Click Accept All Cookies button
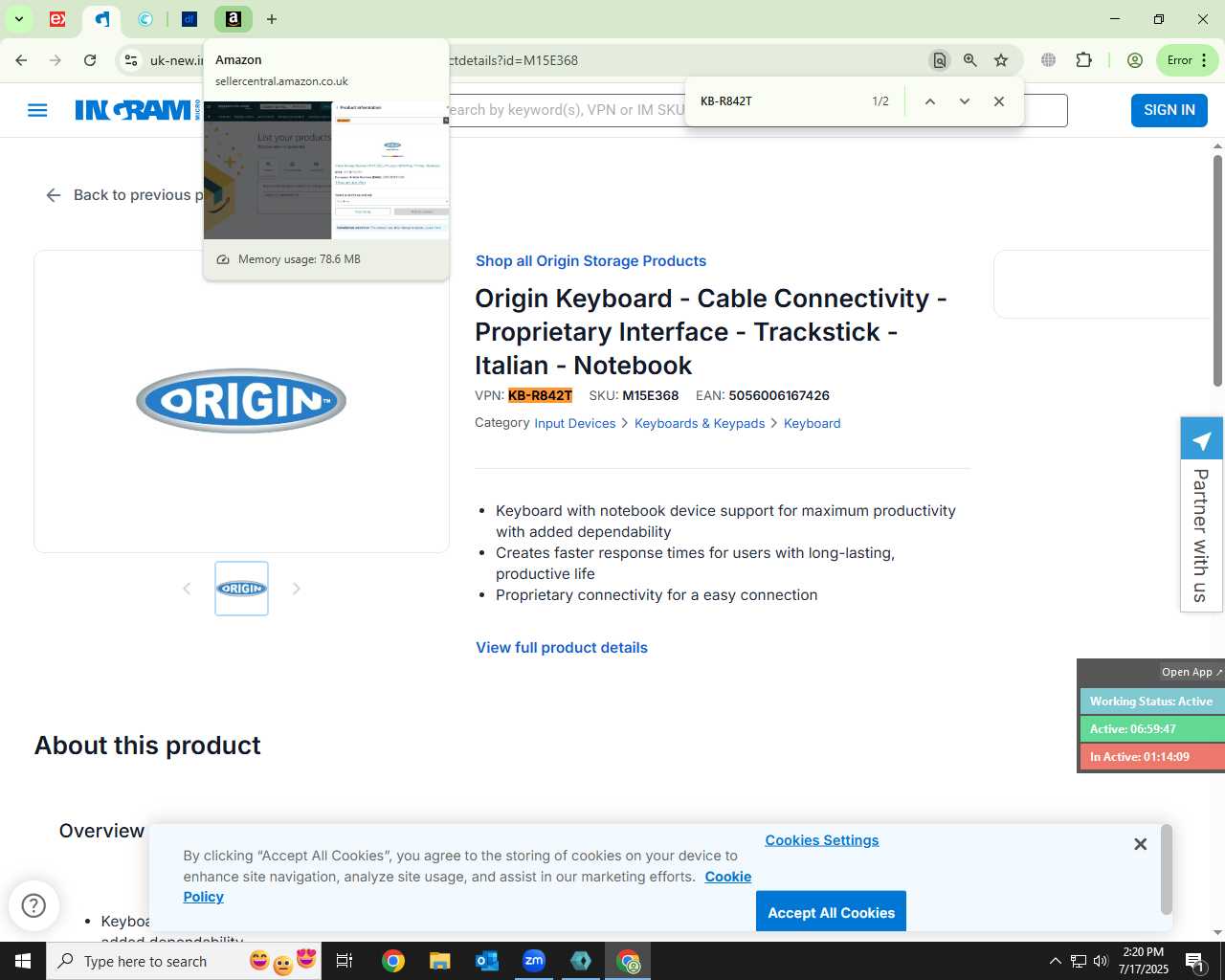 (831, 912)
